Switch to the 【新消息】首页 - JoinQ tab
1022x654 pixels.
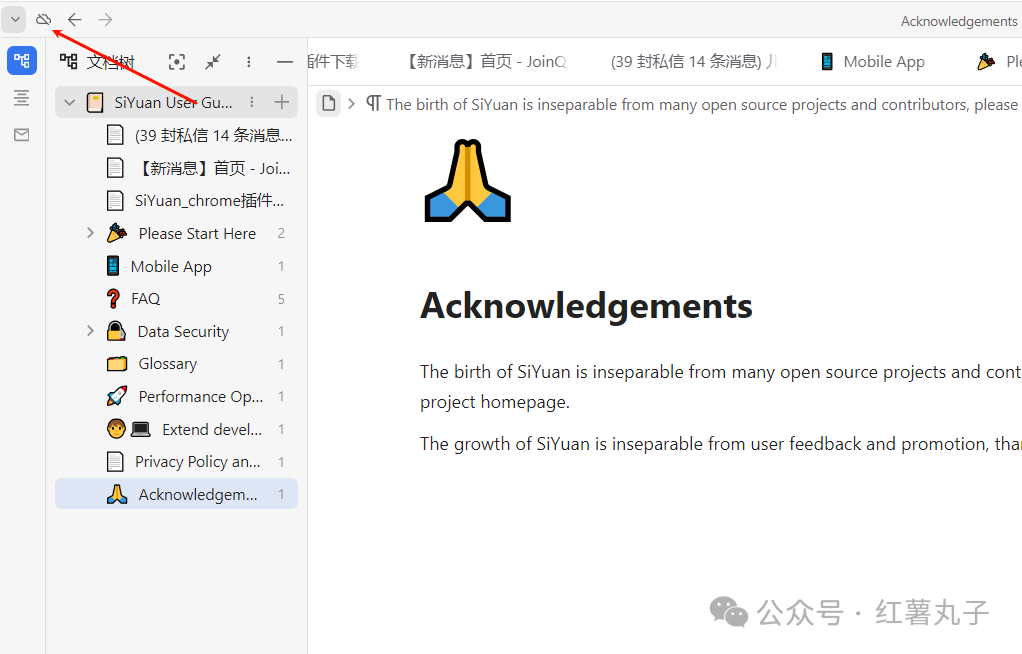pos(486,61)
